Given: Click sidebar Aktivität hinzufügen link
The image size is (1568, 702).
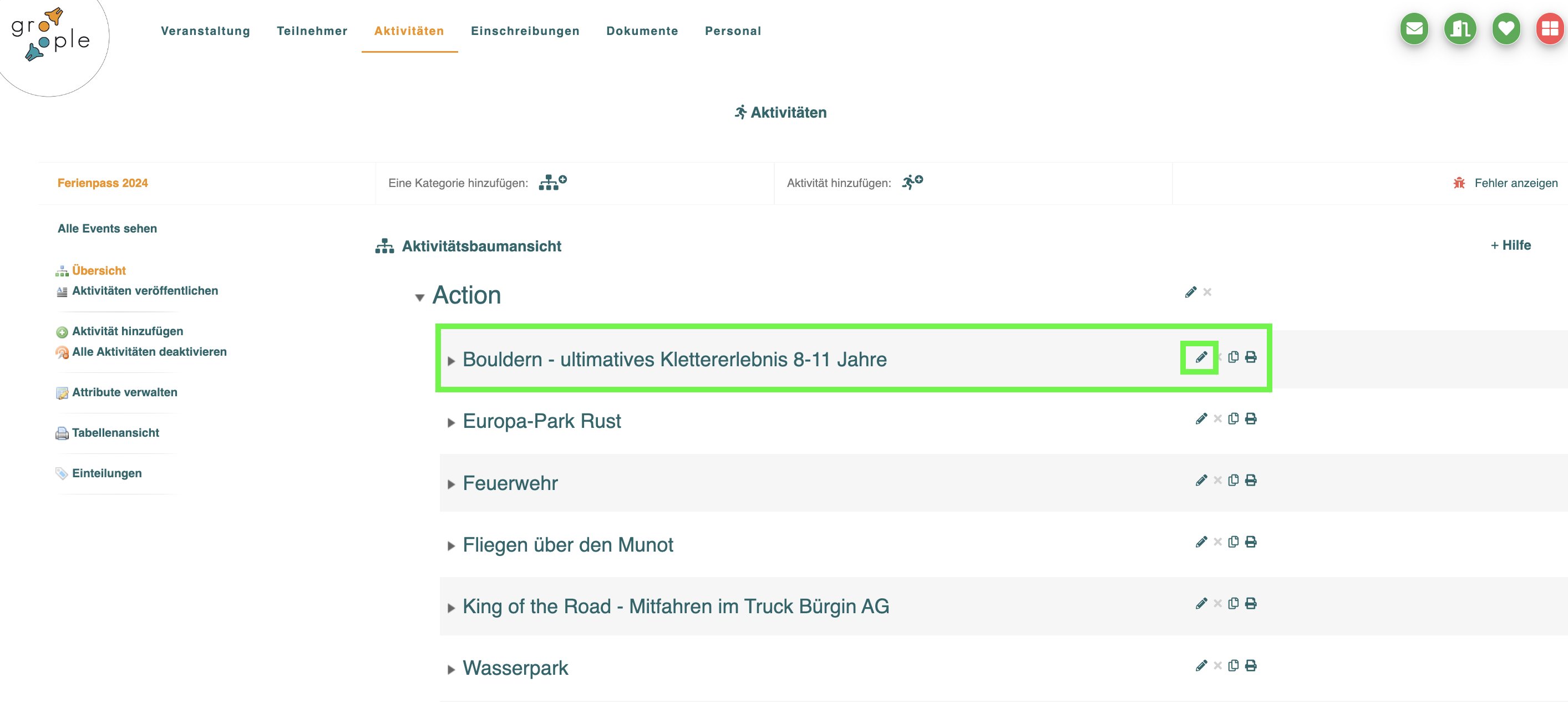Looking at the screenshot, I should (x=128, y=332).
